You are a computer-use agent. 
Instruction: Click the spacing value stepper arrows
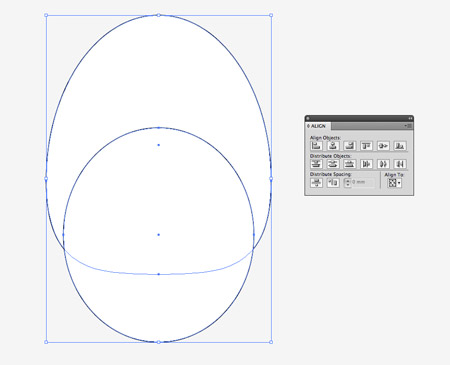(348, 182)
